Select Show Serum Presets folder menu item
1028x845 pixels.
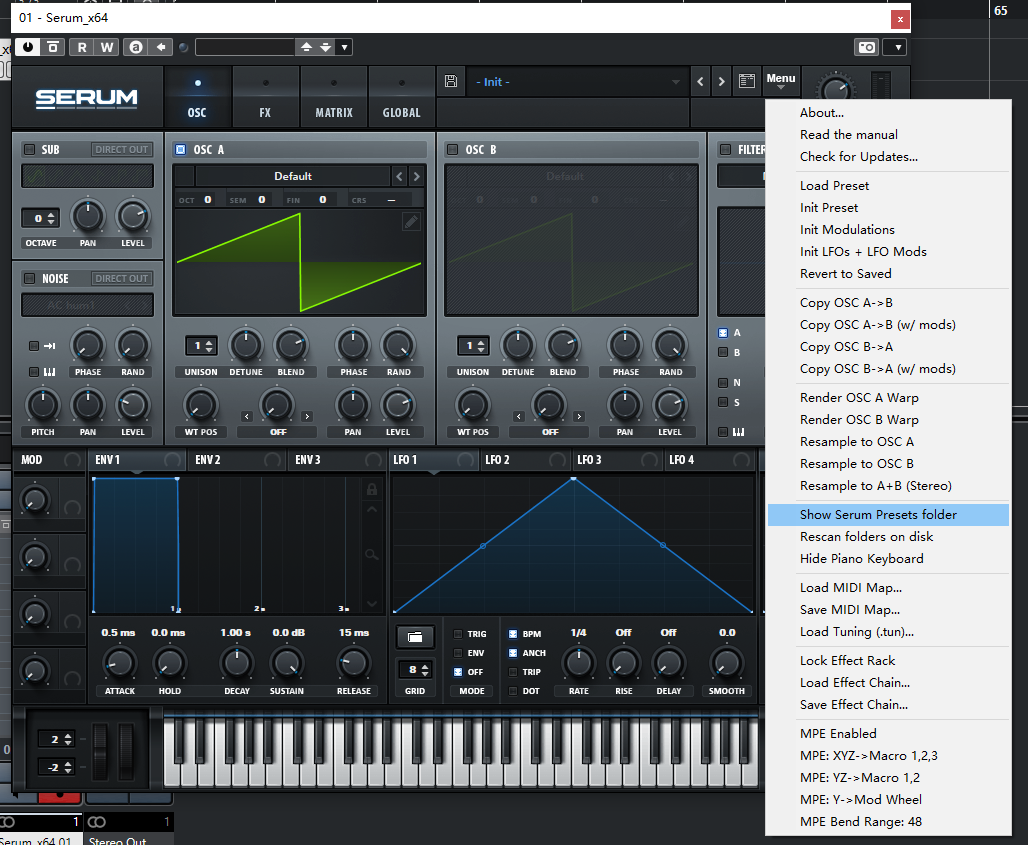888,515
